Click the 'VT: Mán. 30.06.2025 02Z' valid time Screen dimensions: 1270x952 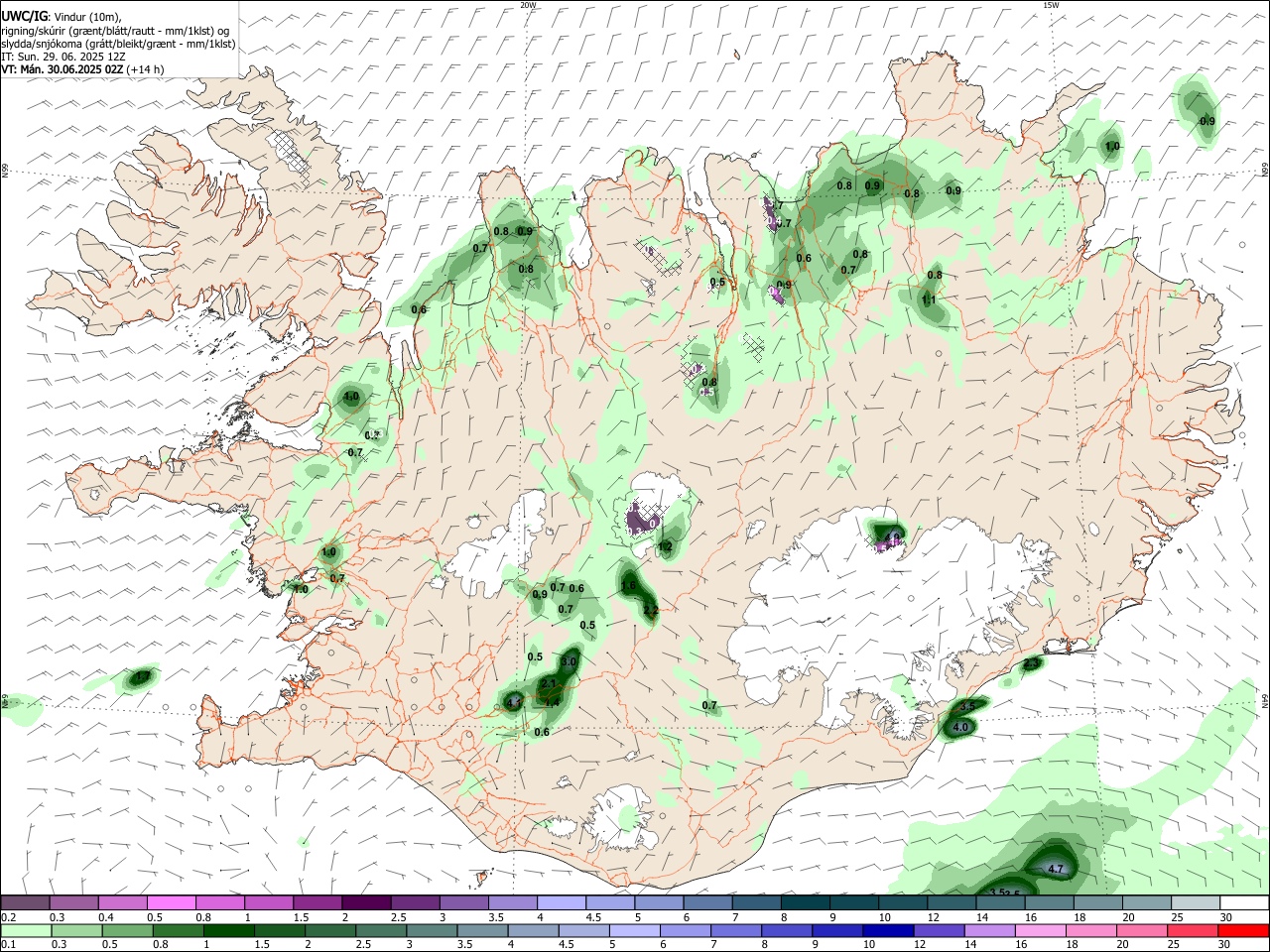tap(63, 69)
